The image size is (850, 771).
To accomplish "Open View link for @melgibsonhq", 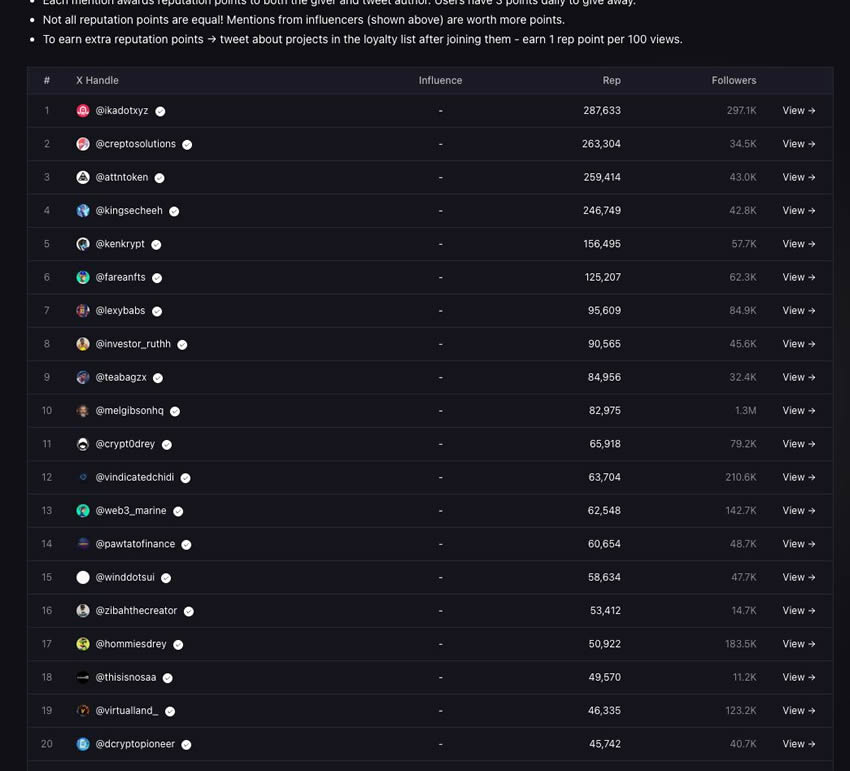I will (x=798, y=411).
